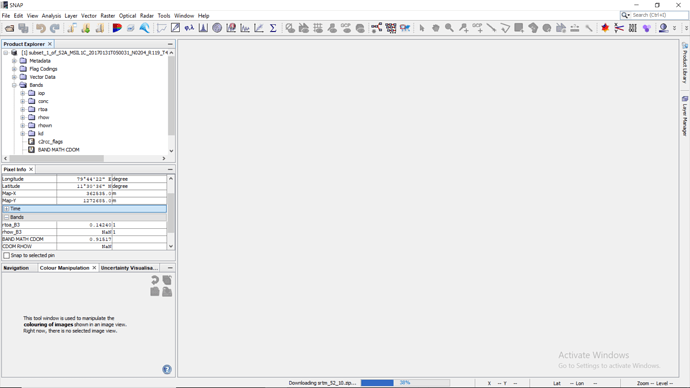Open the Scatter Plot tool icon
The width and height of the screenshot is (690, 388).
coord(259,28)
